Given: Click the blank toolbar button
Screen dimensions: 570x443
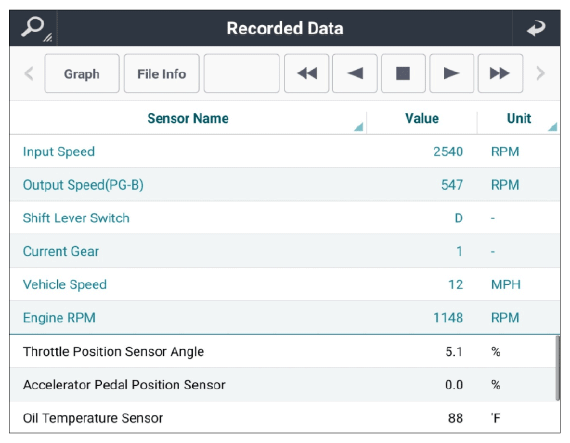Looking at the screenshot, I should 241,73.
